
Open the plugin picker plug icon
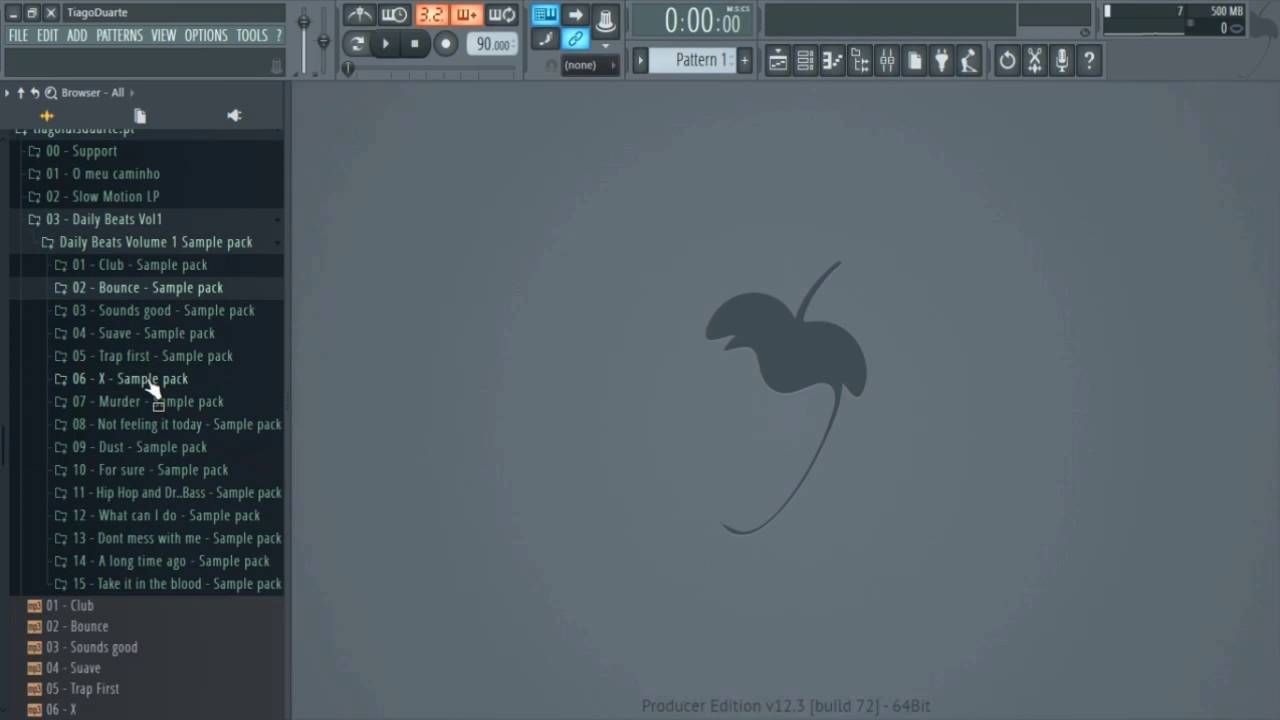tap(941, 61)
